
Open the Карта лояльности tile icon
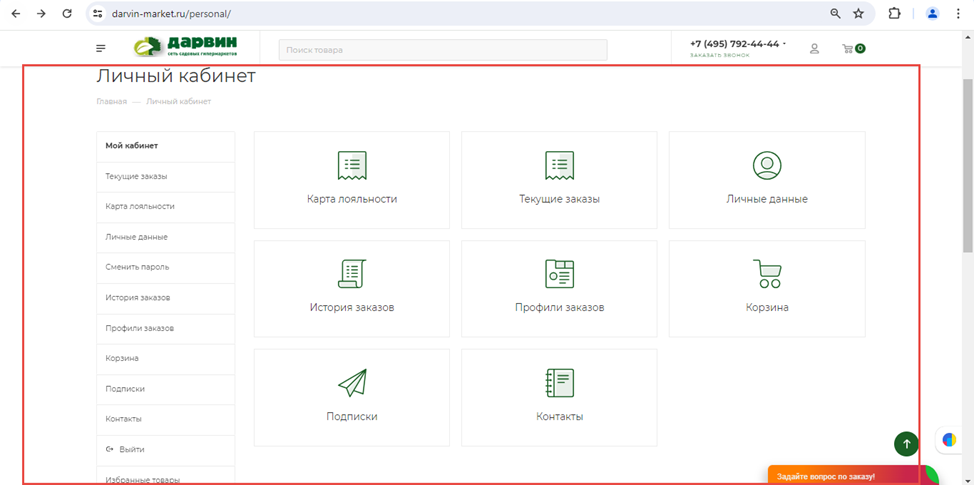click(352, 166)
